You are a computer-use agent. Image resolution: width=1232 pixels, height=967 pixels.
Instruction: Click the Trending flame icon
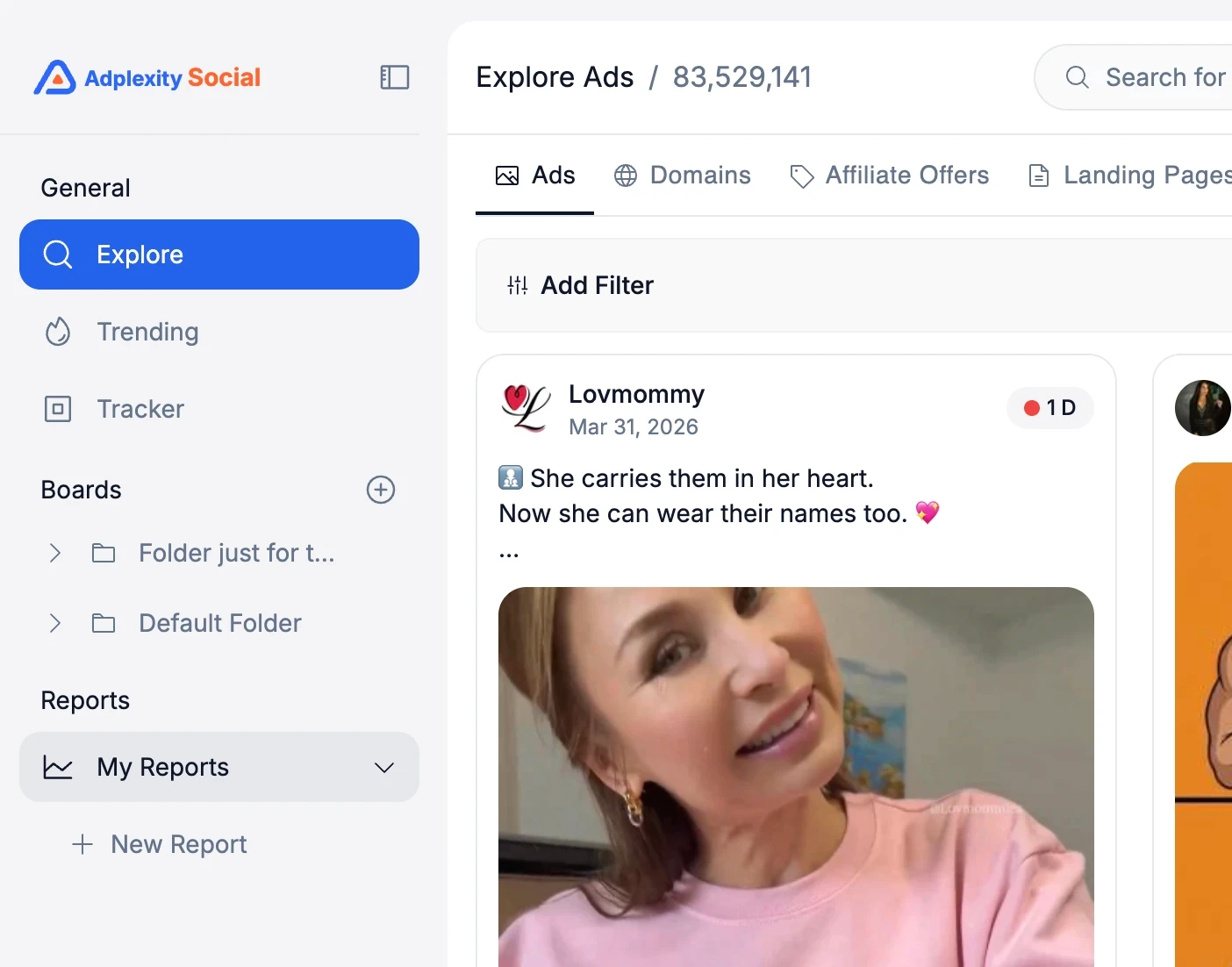pos(58,332)
